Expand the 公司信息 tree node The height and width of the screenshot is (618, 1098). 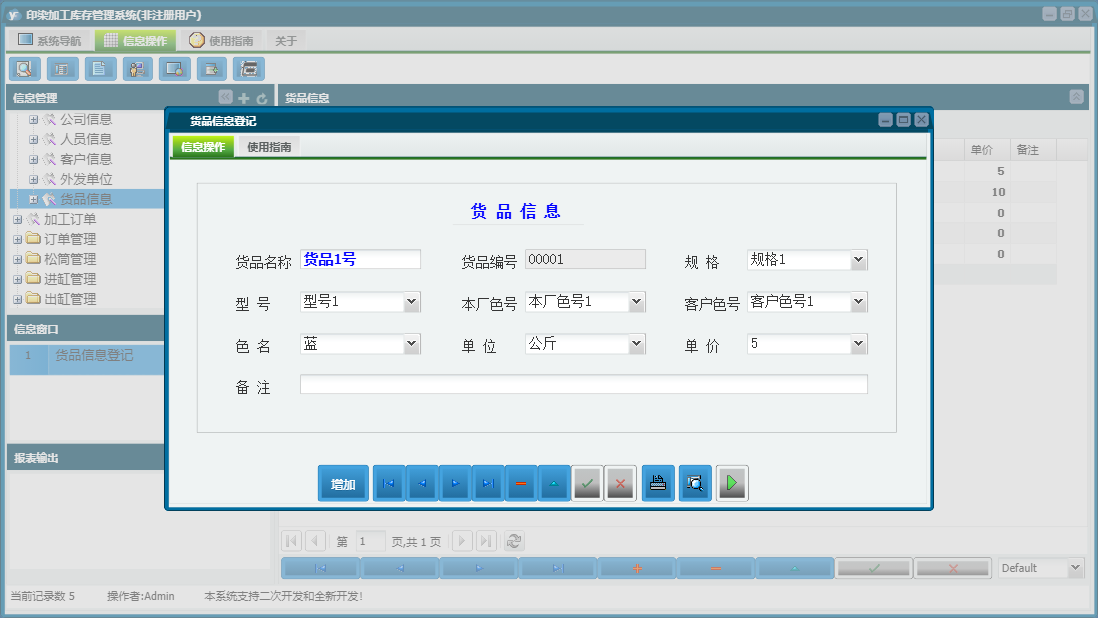[33, 120]
